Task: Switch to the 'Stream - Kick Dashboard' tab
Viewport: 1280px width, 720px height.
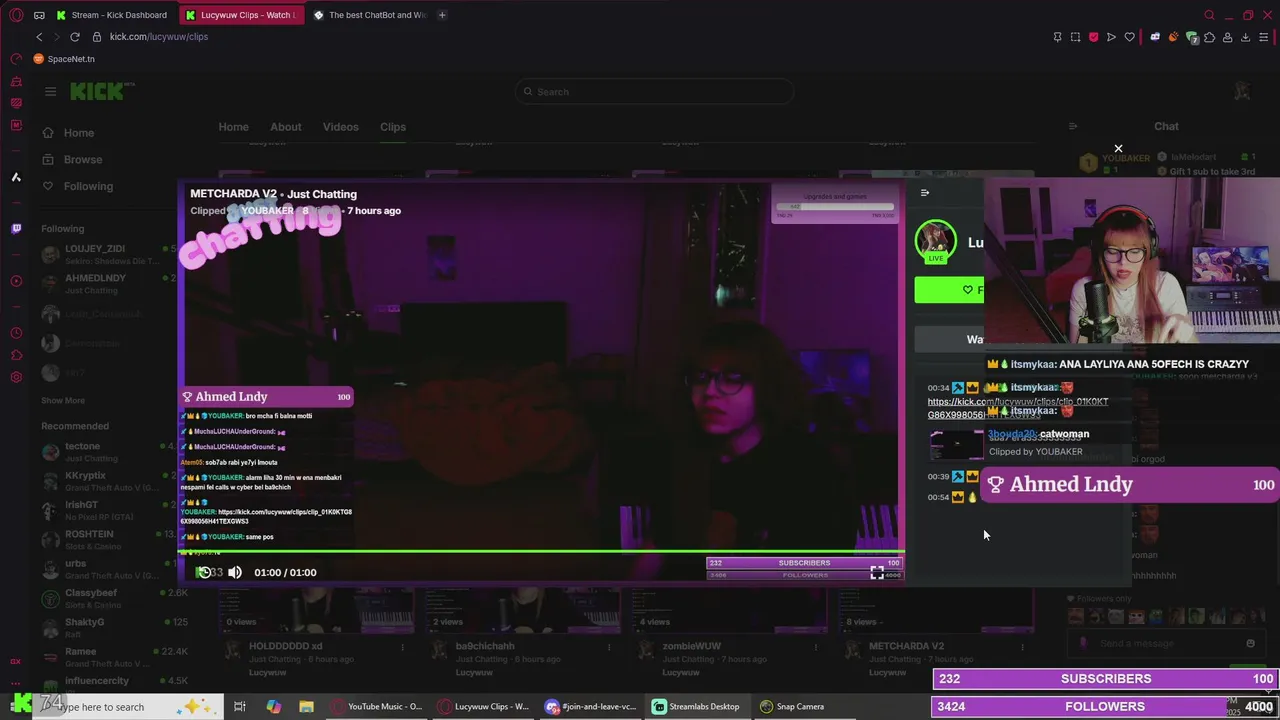Action: coord(112,15)
